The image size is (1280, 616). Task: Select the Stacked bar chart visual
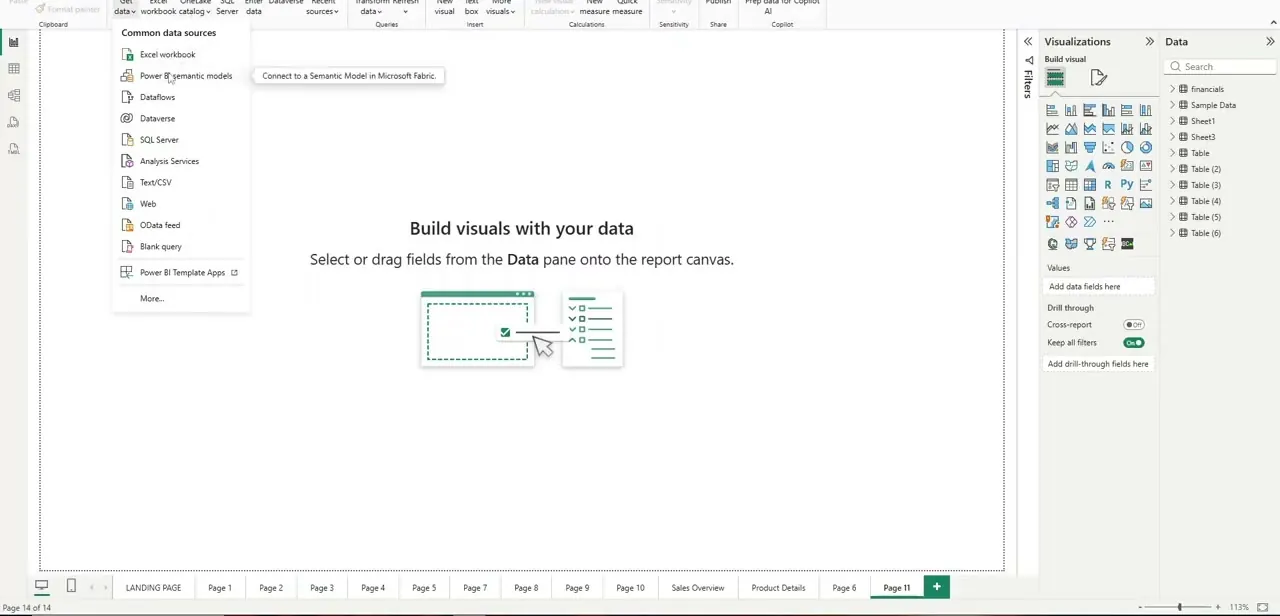(x=1052, y=110)
